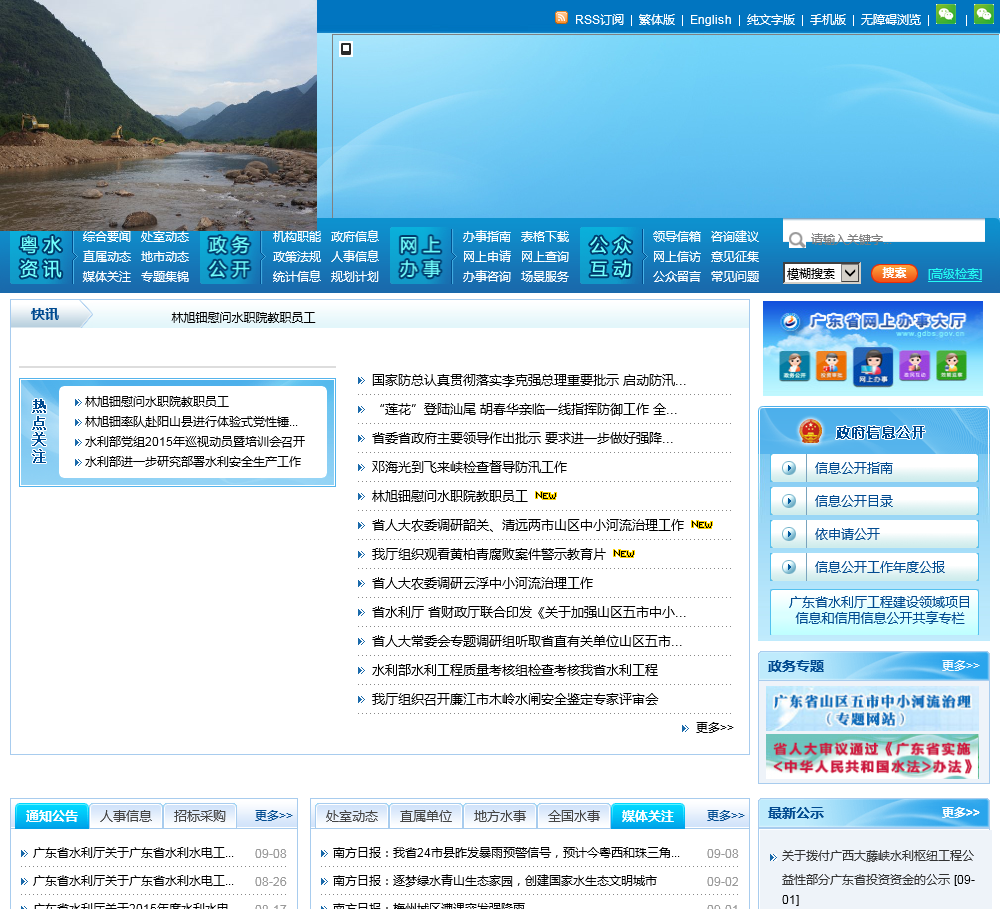Open the orange 投资审批 service hall icon
The height and width of the screenshot is (909, 1000).
click(x=831, y=366)
